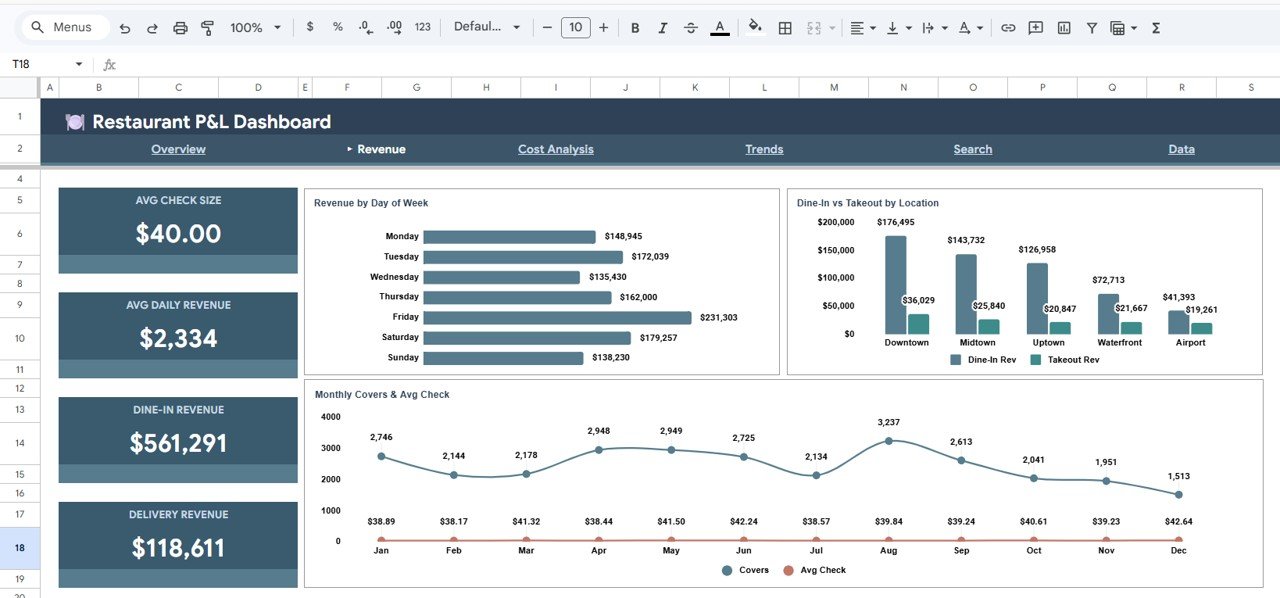Toggle italic formatting
This screenshot has height=598, width=1280.
click(662, 27)
